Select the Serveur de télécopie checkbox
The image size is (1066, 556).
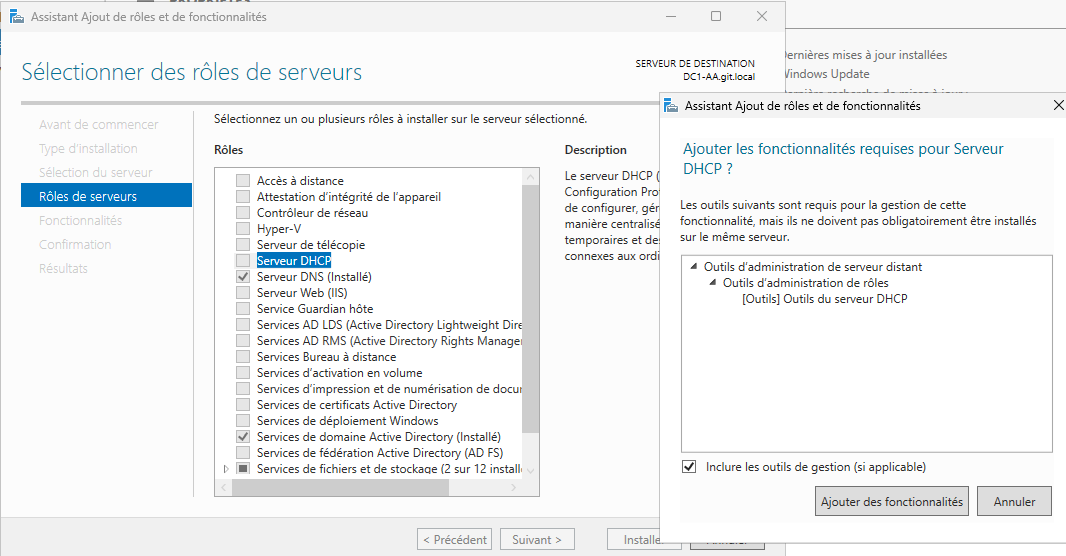243,245
